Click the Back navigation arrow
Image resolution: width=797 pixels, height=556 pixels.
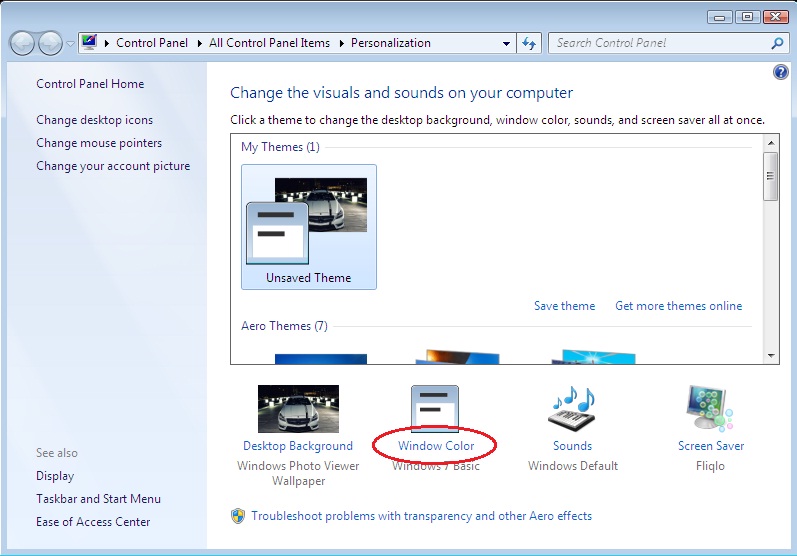(x=22, y=43)
